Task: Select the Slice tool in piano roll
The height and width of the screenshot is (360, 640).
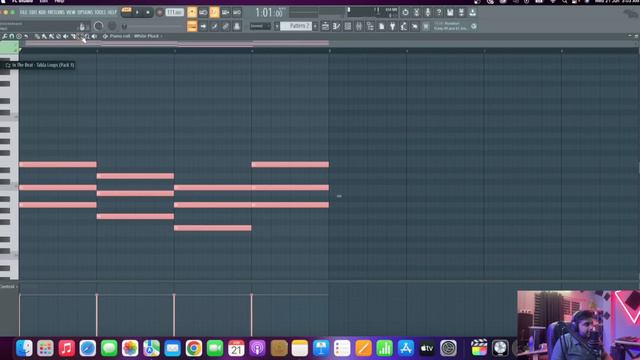Action: [73, 36]
